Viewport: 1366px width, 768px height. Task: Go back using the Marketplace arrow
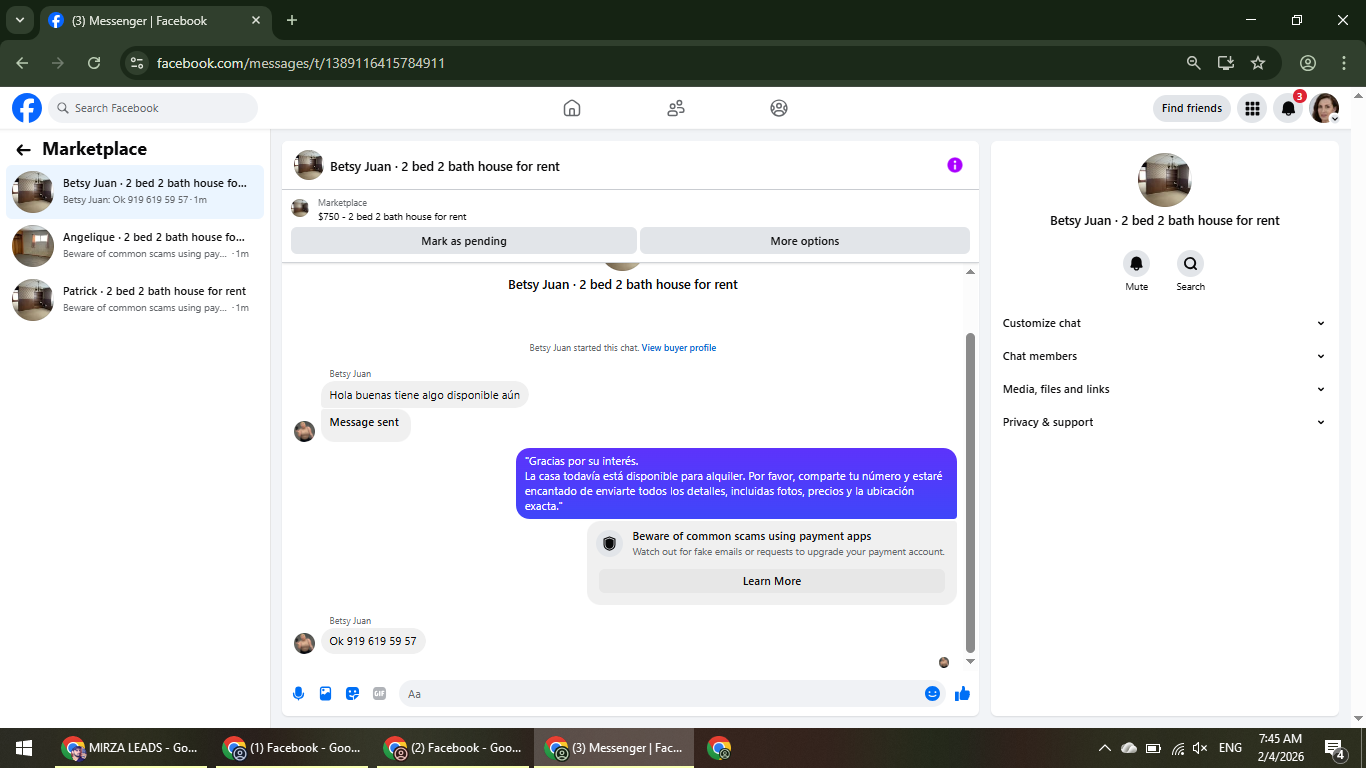tap(23, 150)
